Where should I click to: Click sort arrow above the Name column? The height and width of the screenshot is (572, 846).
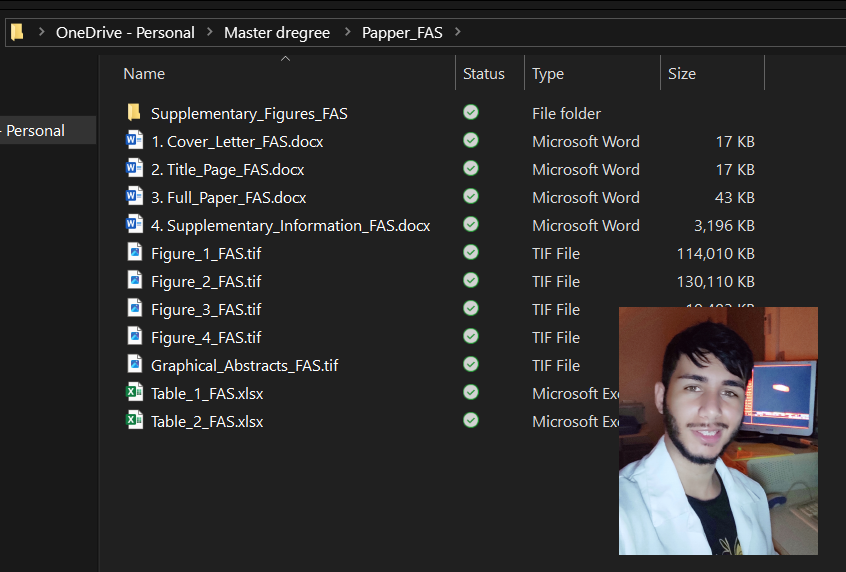point(285,58)
